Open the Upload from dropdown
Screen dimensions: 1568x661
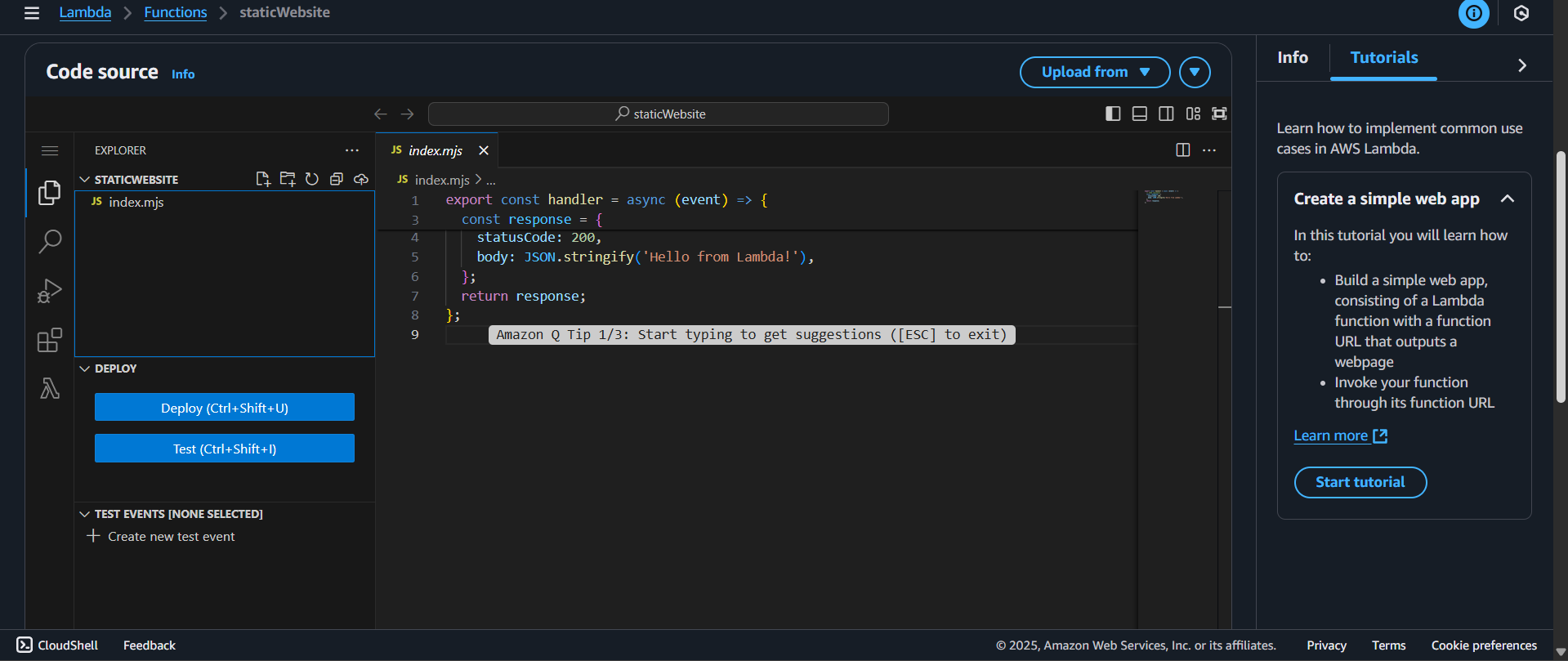click(1095, 72)
